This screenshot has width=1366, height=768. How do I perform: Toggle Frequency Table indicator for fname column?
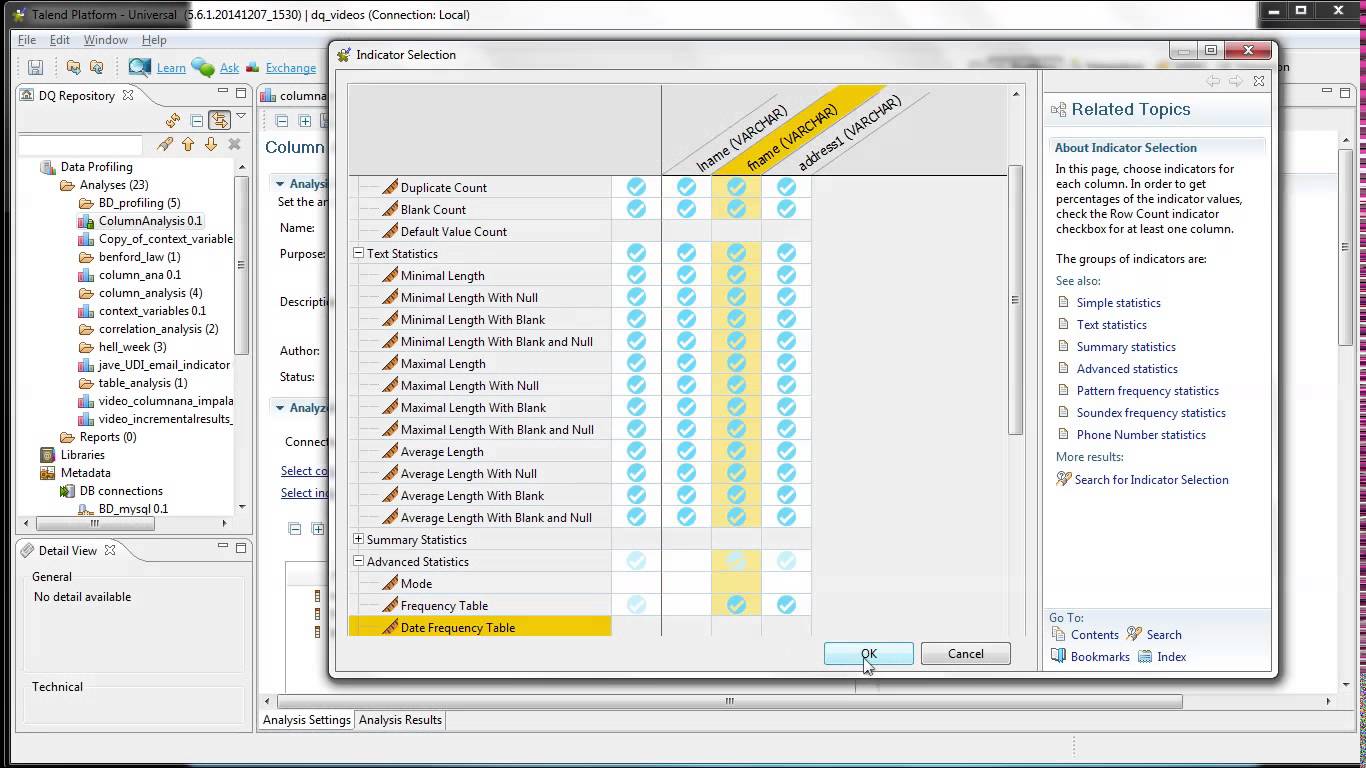pos(736,605)
